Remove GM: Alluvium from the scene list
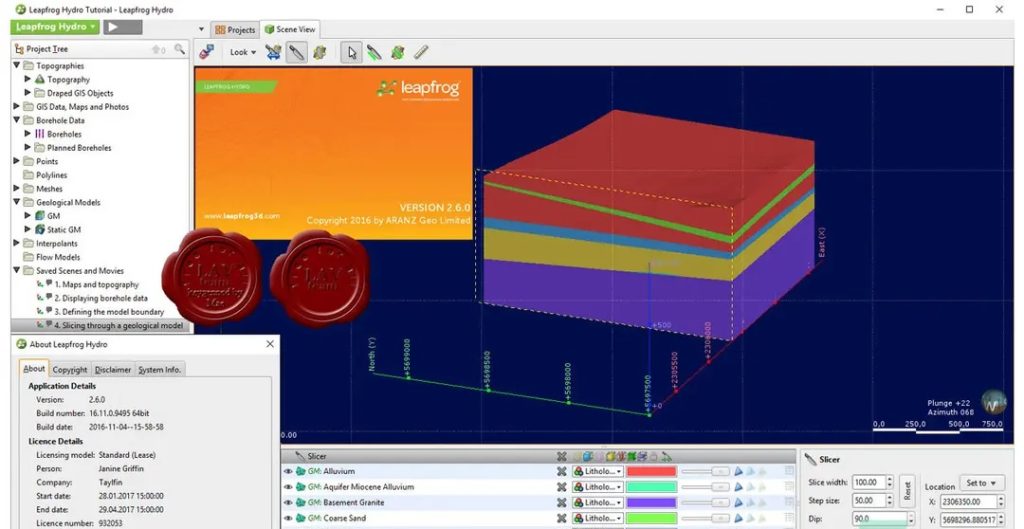The image size is (1024, 529). point(562,472)
